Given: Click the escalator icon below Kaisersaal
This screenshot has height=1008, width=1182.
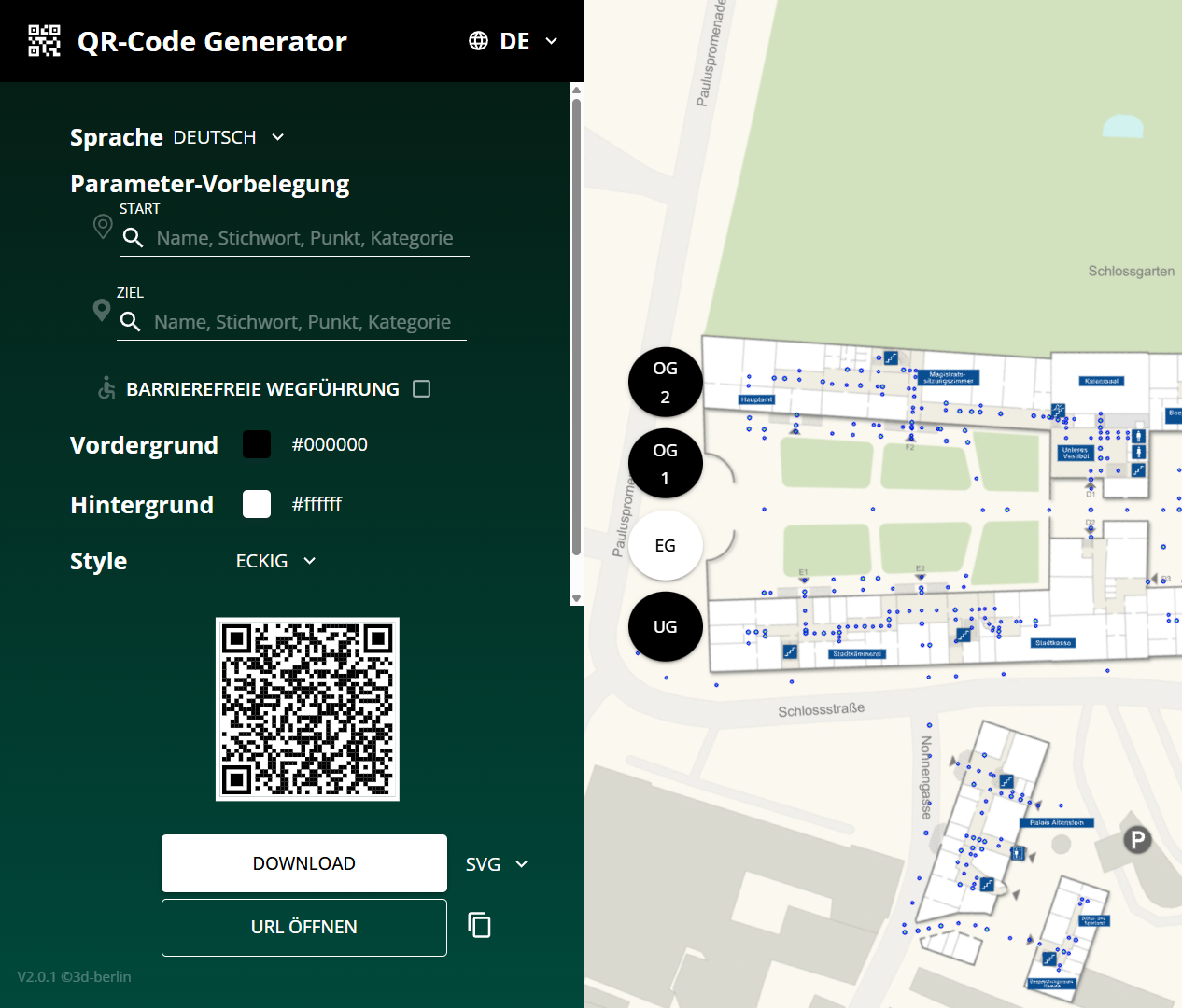Looking at the screenshot, I should click(x=1058, y=410).
